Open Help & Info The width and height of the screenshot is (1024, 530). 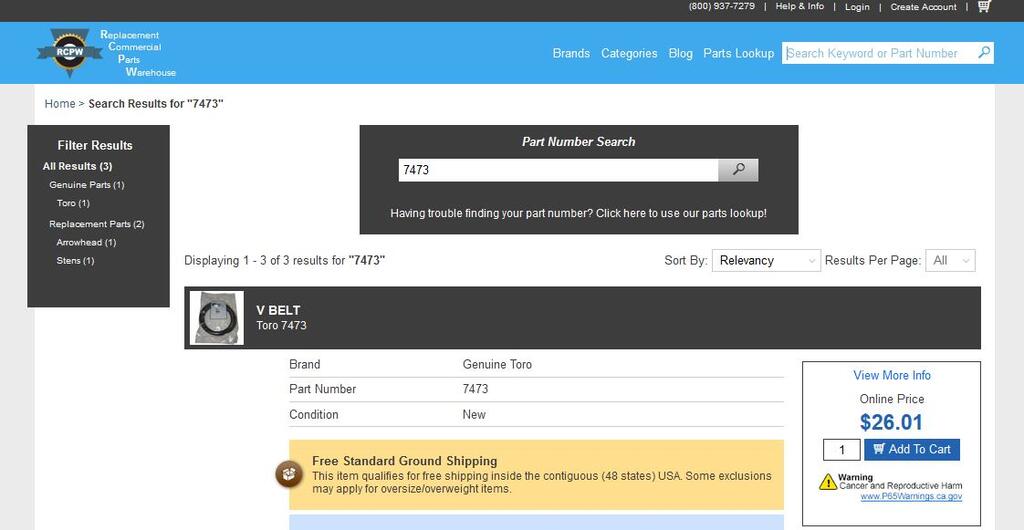[x=799, y=7]
